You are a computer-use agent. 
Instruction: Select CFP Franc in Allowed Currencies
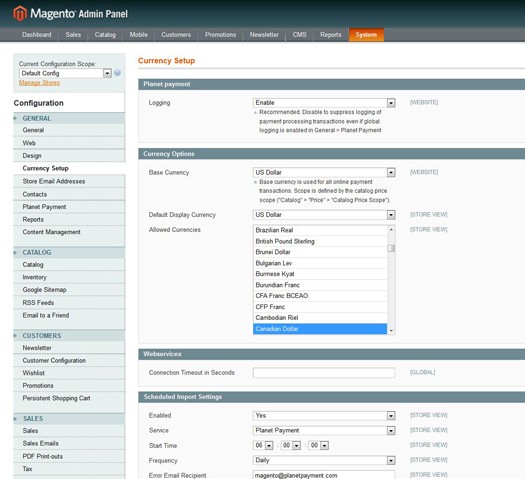coord(320,307)
